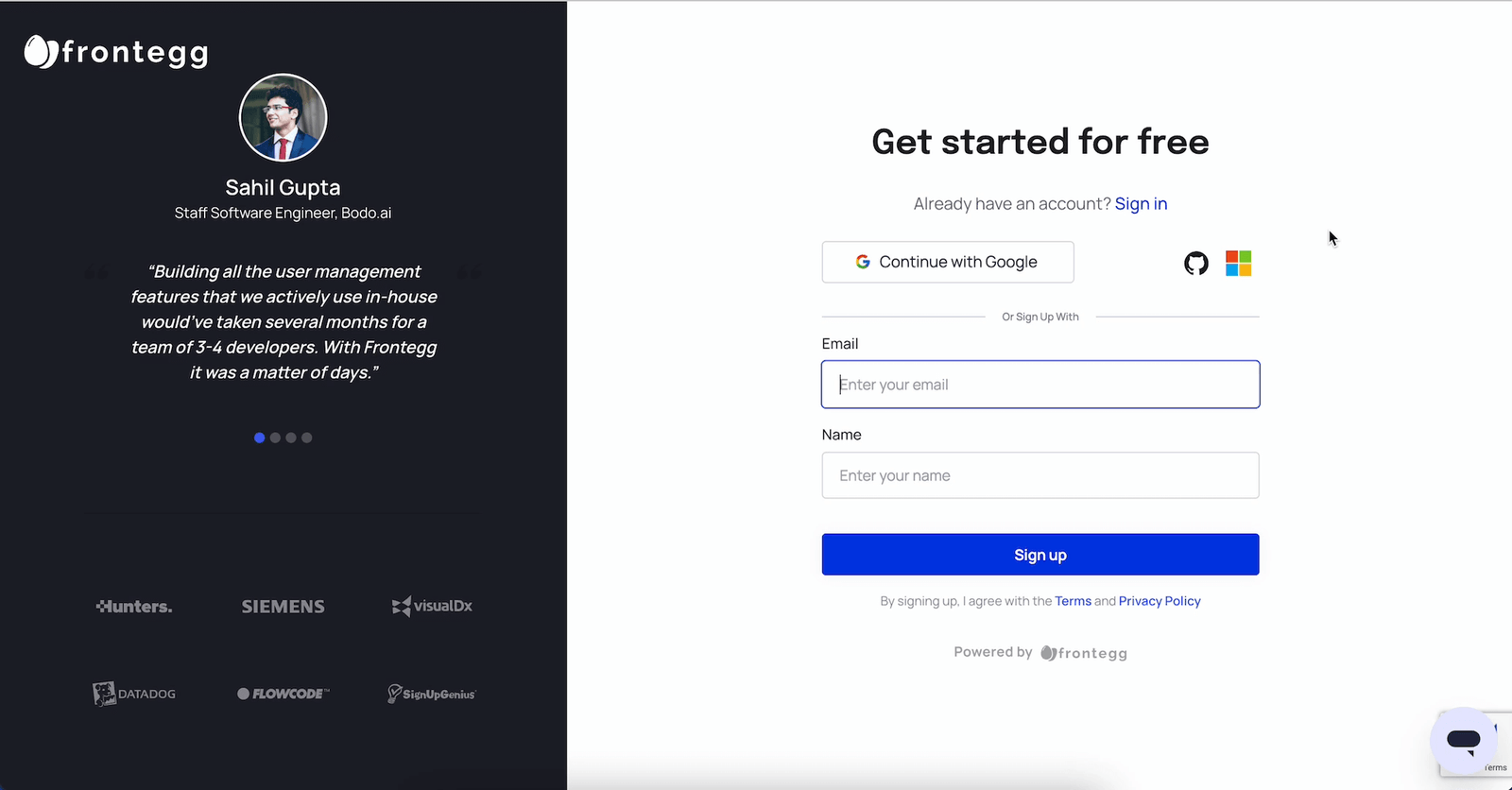
Task: Sign up with the GitHub icon
Action: click(1195, 263)
